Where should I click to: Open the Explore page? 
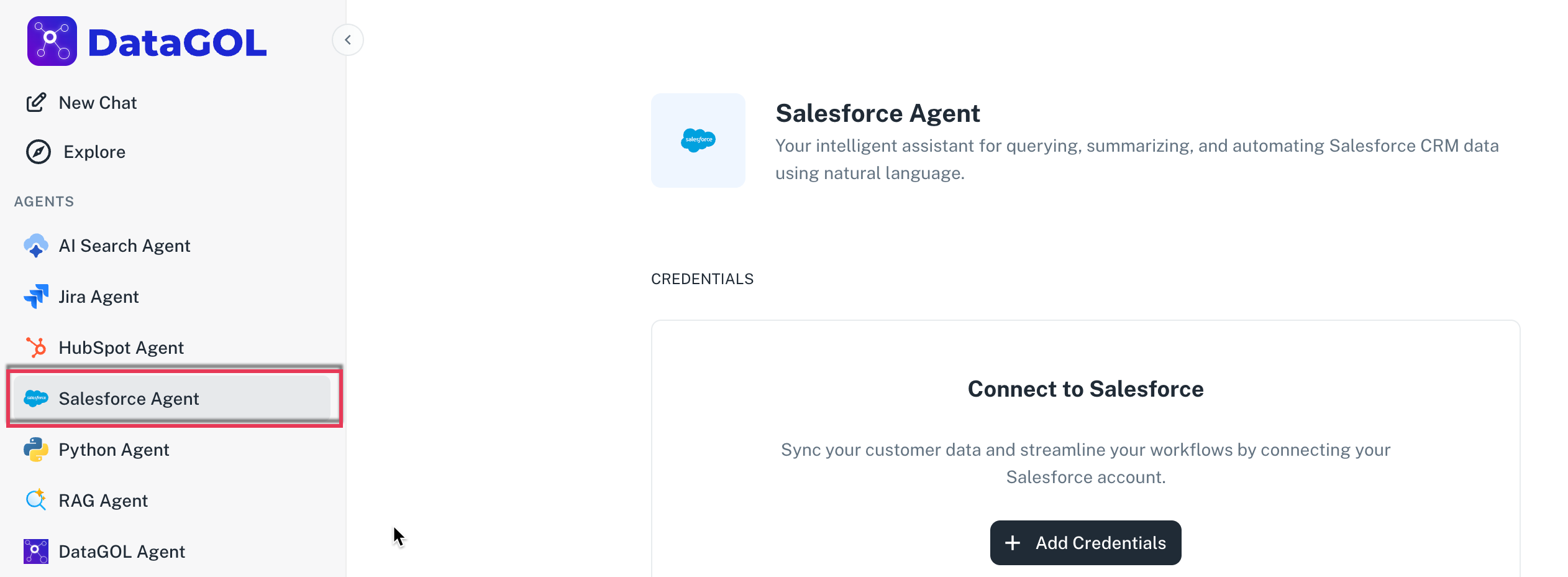(94, 152)
